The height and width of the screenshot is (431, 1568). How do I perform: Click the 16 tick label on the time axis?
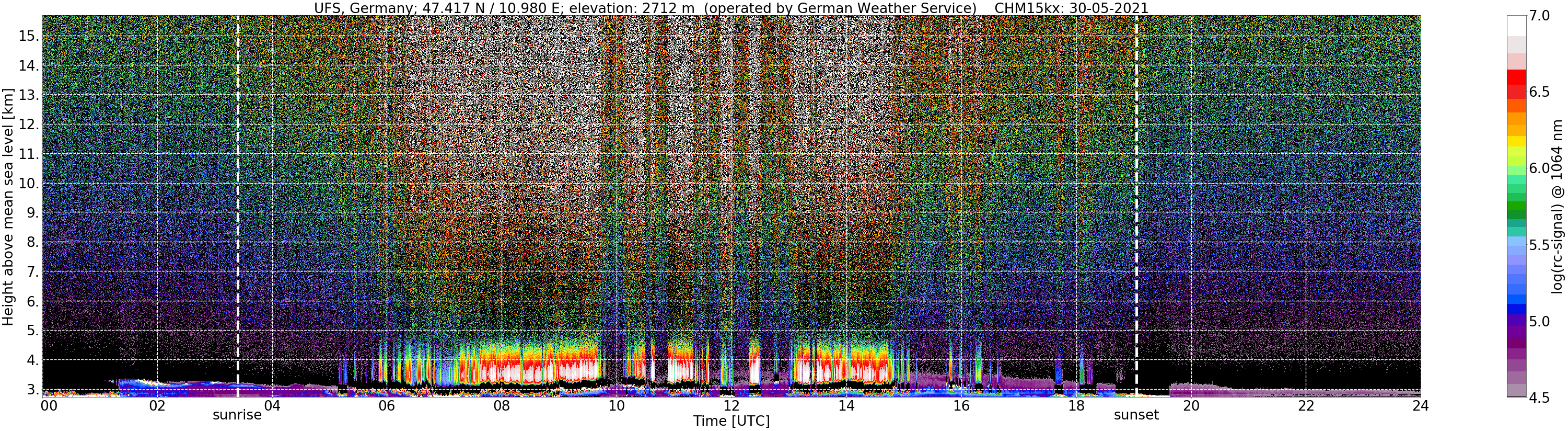point(961,405)
